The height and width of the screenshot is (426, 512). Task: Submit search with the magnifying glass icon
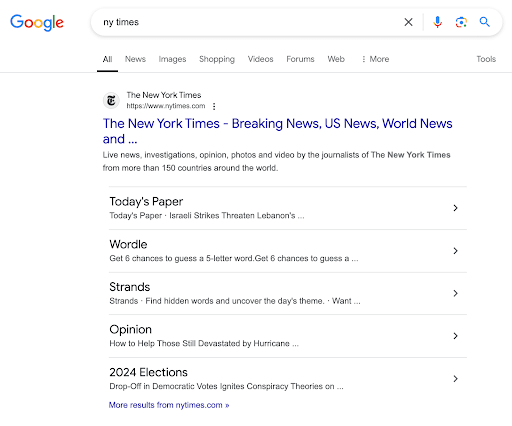coord(484,22)
